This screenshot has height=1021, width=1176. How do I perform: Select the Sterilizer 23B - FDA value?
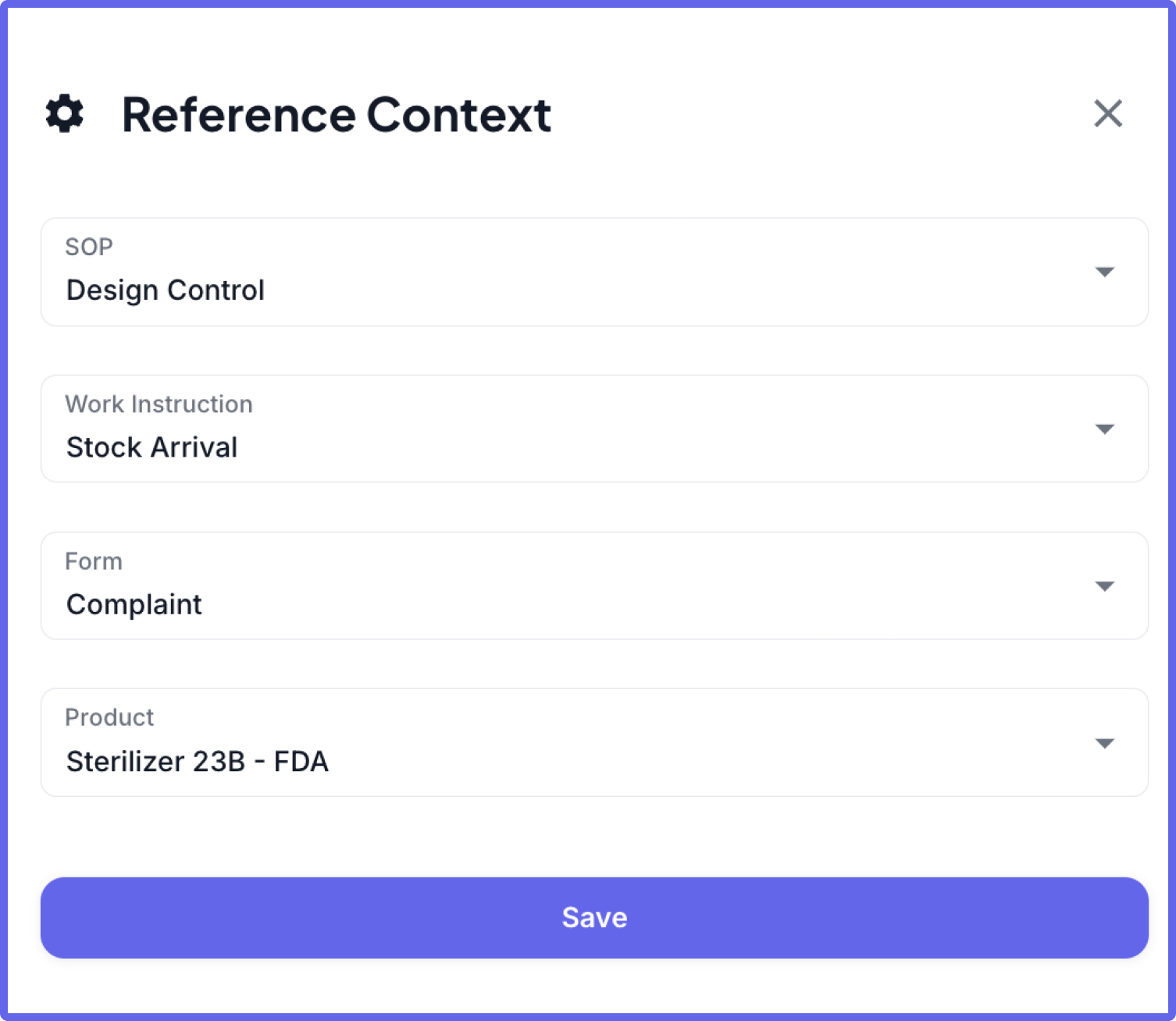coord(198,762)
